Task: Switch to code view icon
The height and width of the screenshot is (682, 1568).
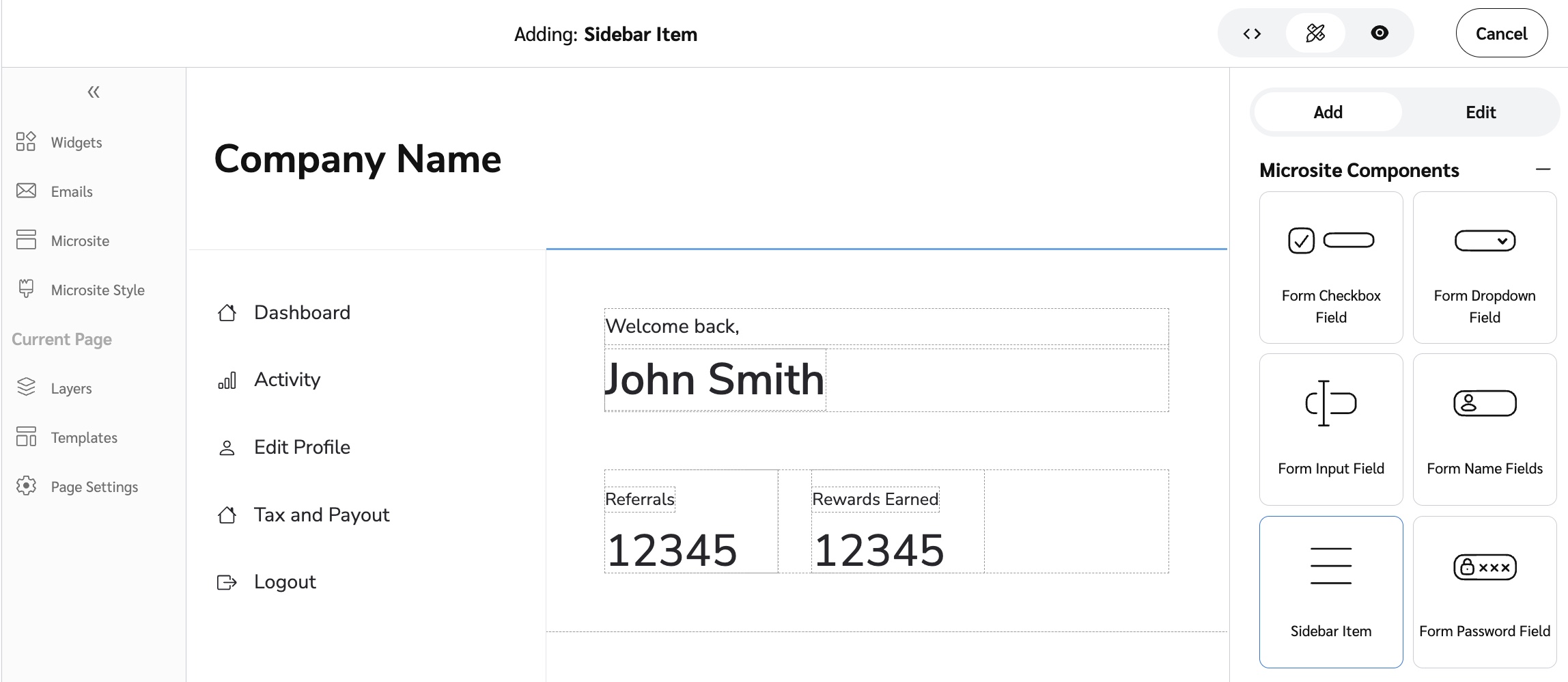Action: pyautogui.click(x=1252, y=33)
